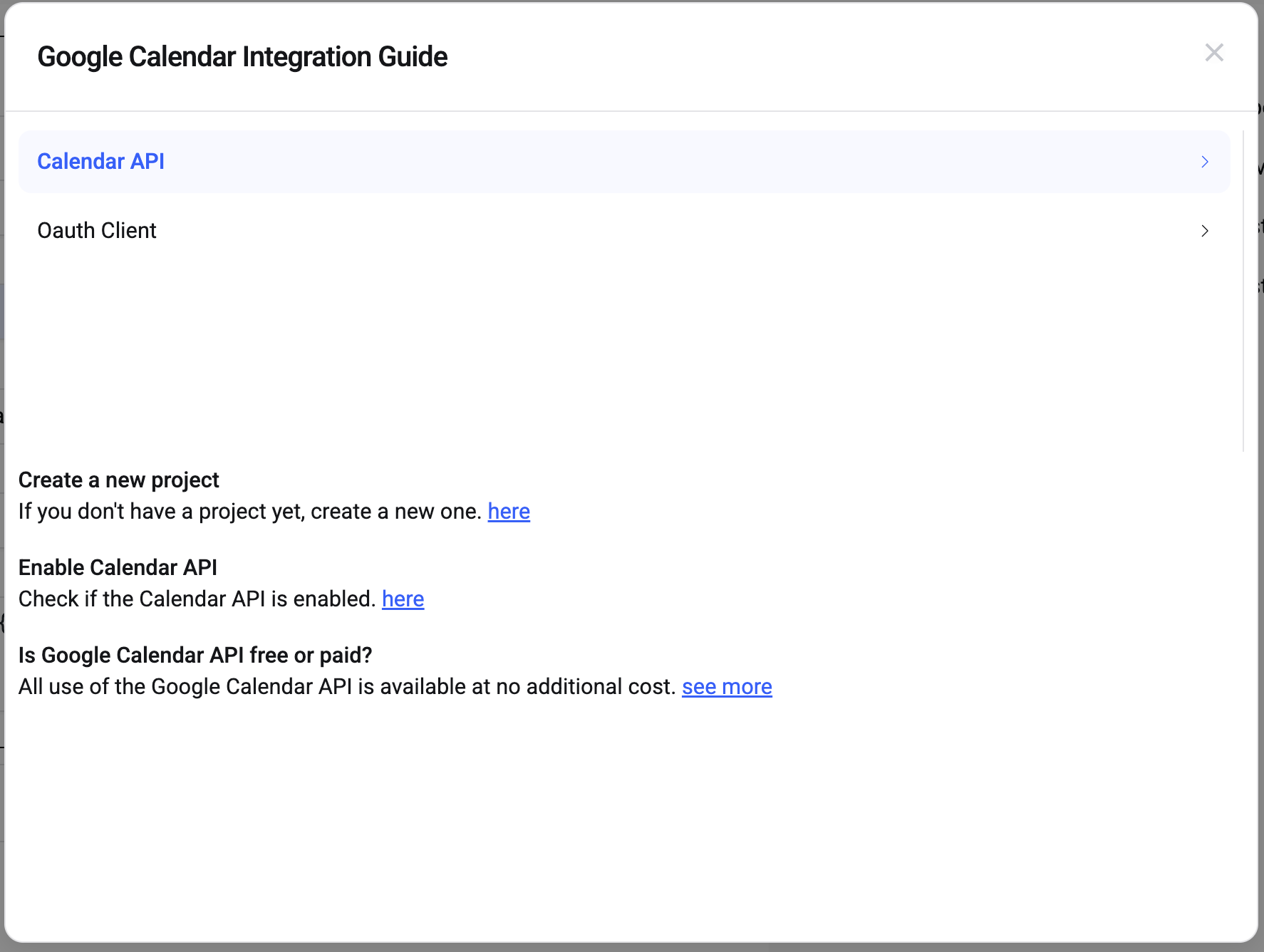Open the Oauth Client section label
The width and height of the screenshot is (1264, 952).
pos(97,231)
